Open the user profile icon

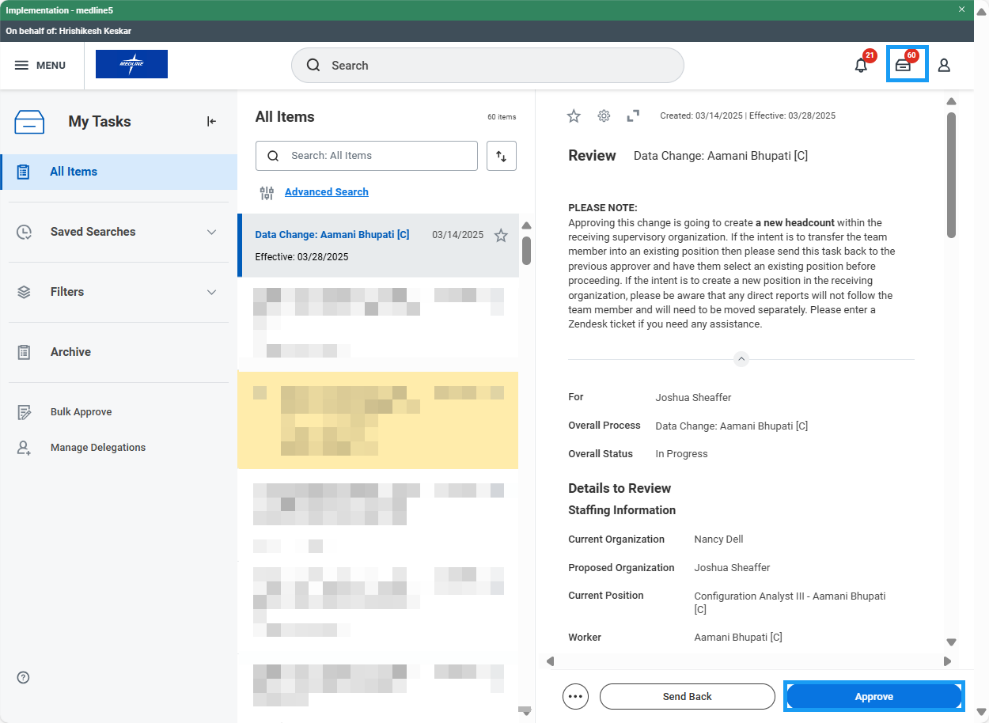pos(944,66)
